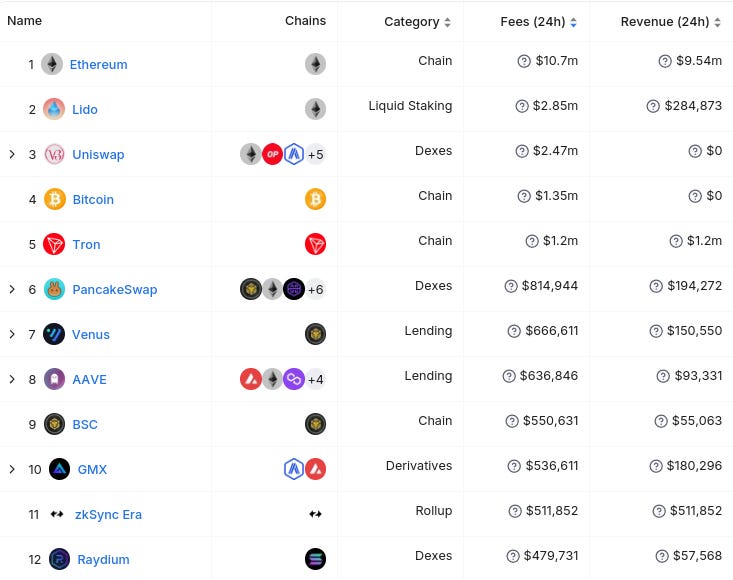Click the Rollup category cell
The height and width of the screenshot is (580, 733).
(433, 511)
